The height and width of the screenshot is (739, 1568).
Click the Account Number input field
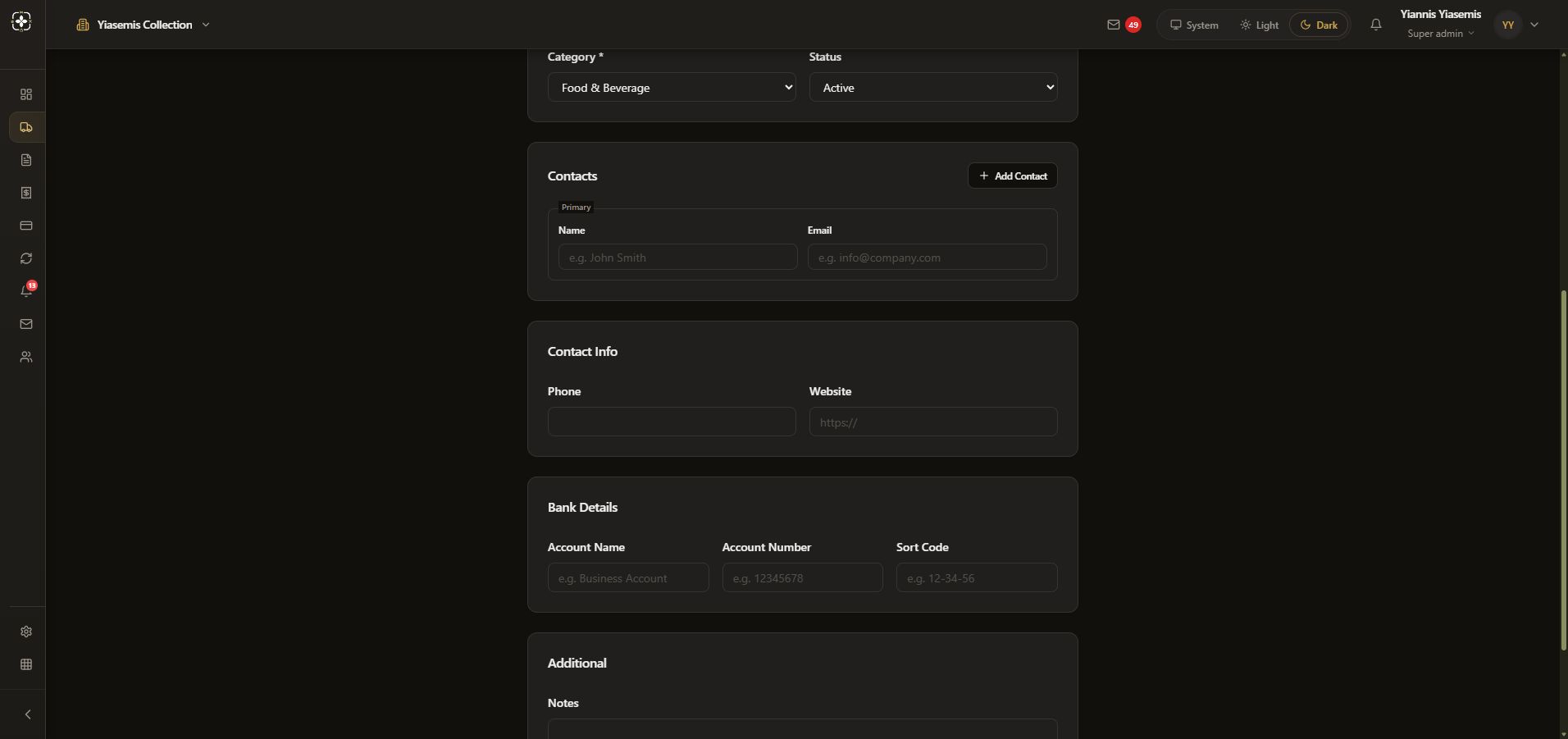[802, 577]
